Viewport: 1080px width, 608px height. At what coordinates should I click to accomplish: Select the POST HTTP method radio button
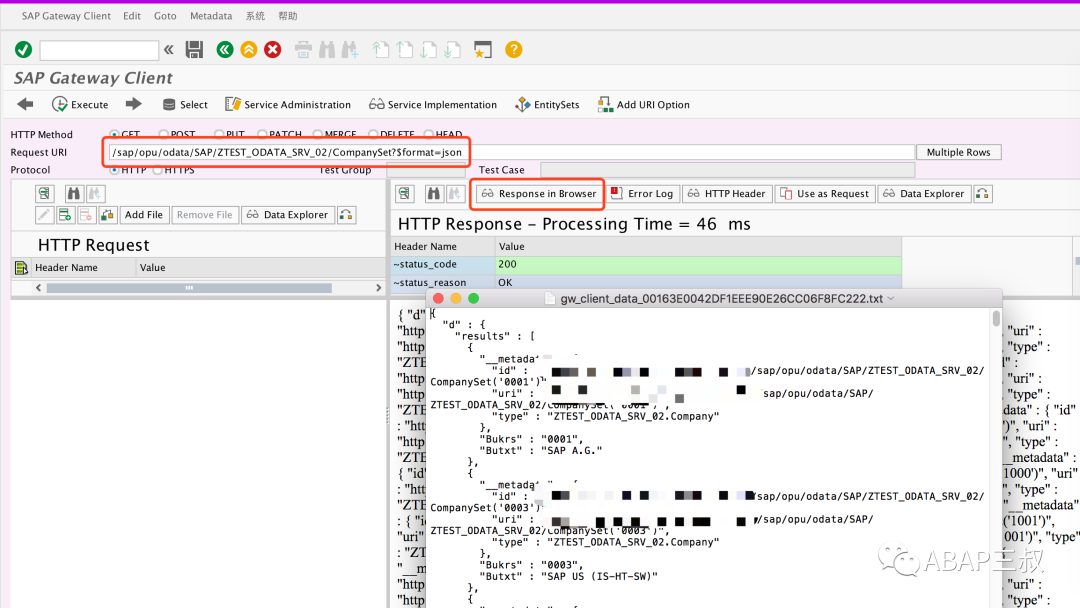(163, 134)
